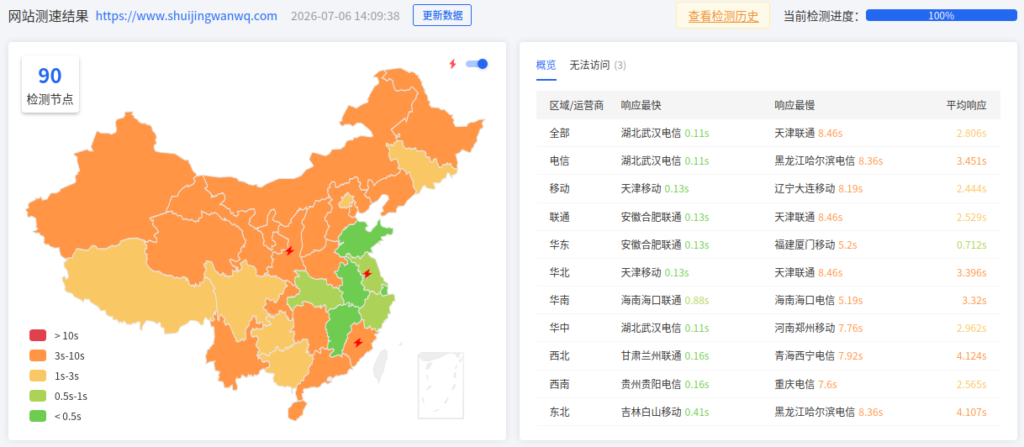Click the 0.712s average response value

point(971,244)
